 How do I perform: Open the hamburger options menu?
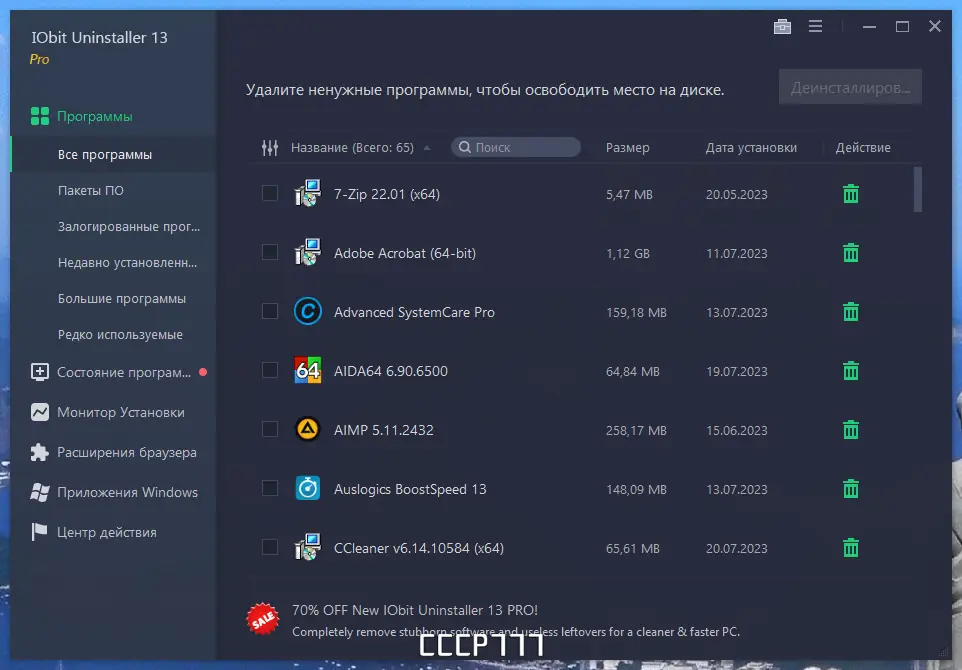(x=815, y=26)
